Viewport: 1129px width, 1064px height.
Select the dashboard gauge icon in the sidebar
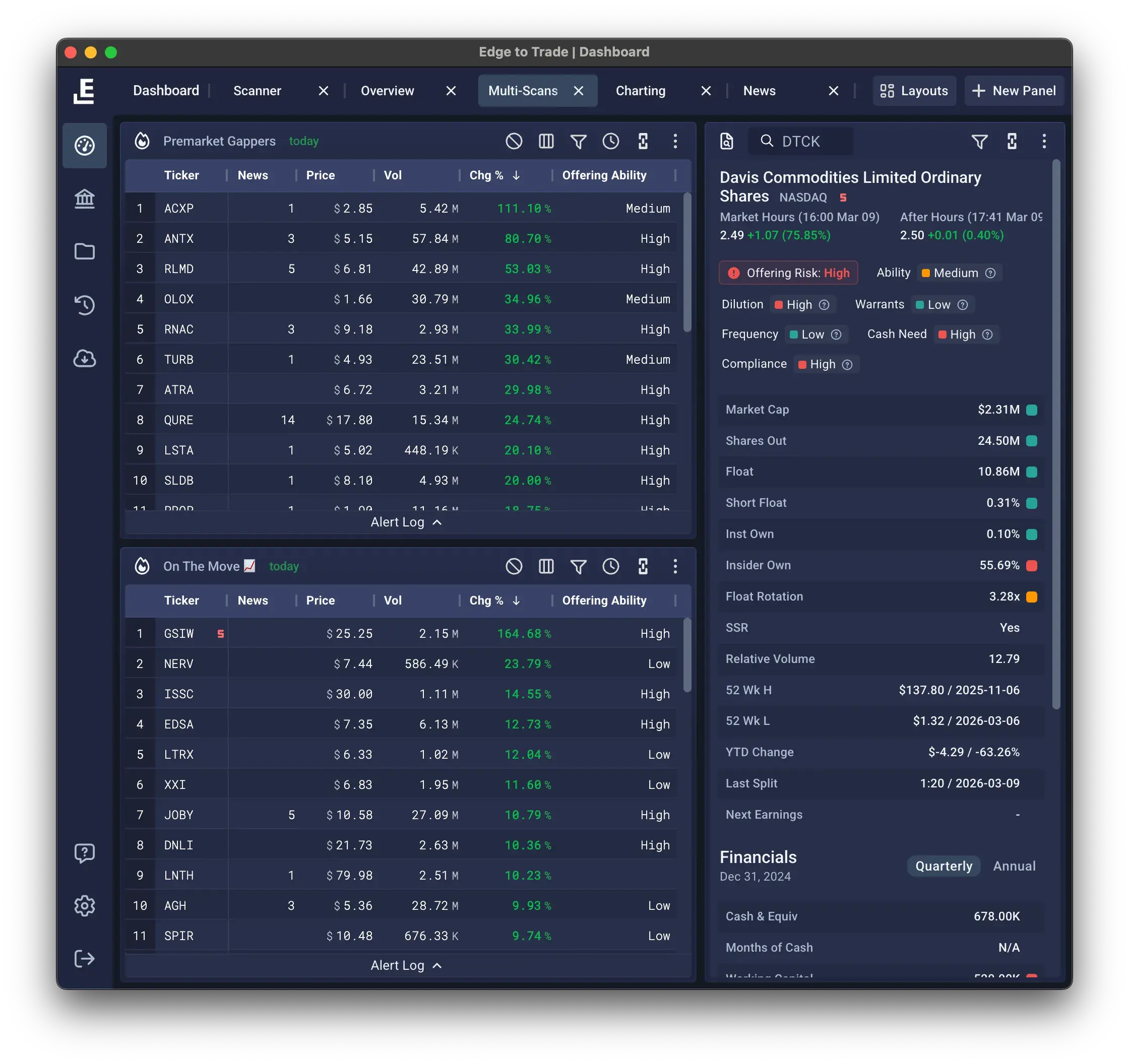[85, 146]
